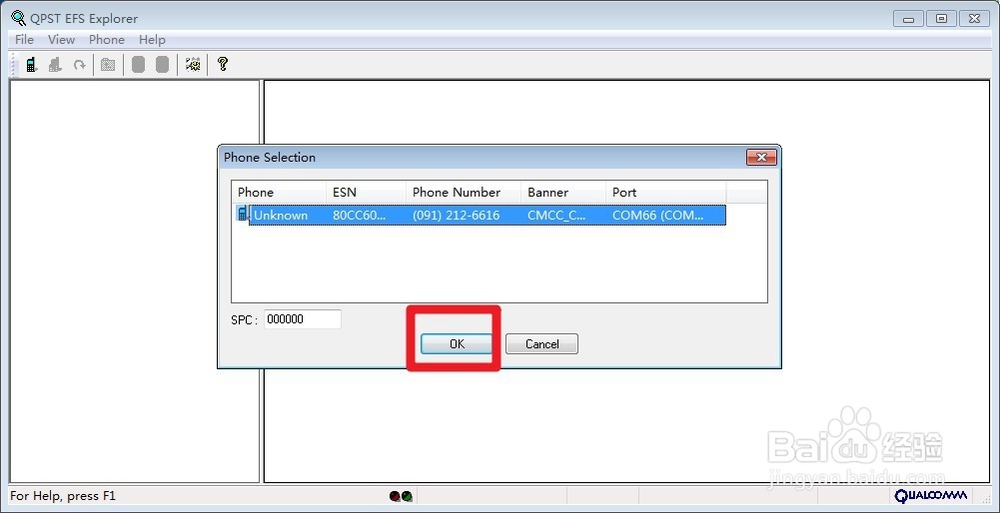The width and height of the screenshot is (1000, 513).
Task: Click the refresh arrow toolbar icon
Action: 79,64
